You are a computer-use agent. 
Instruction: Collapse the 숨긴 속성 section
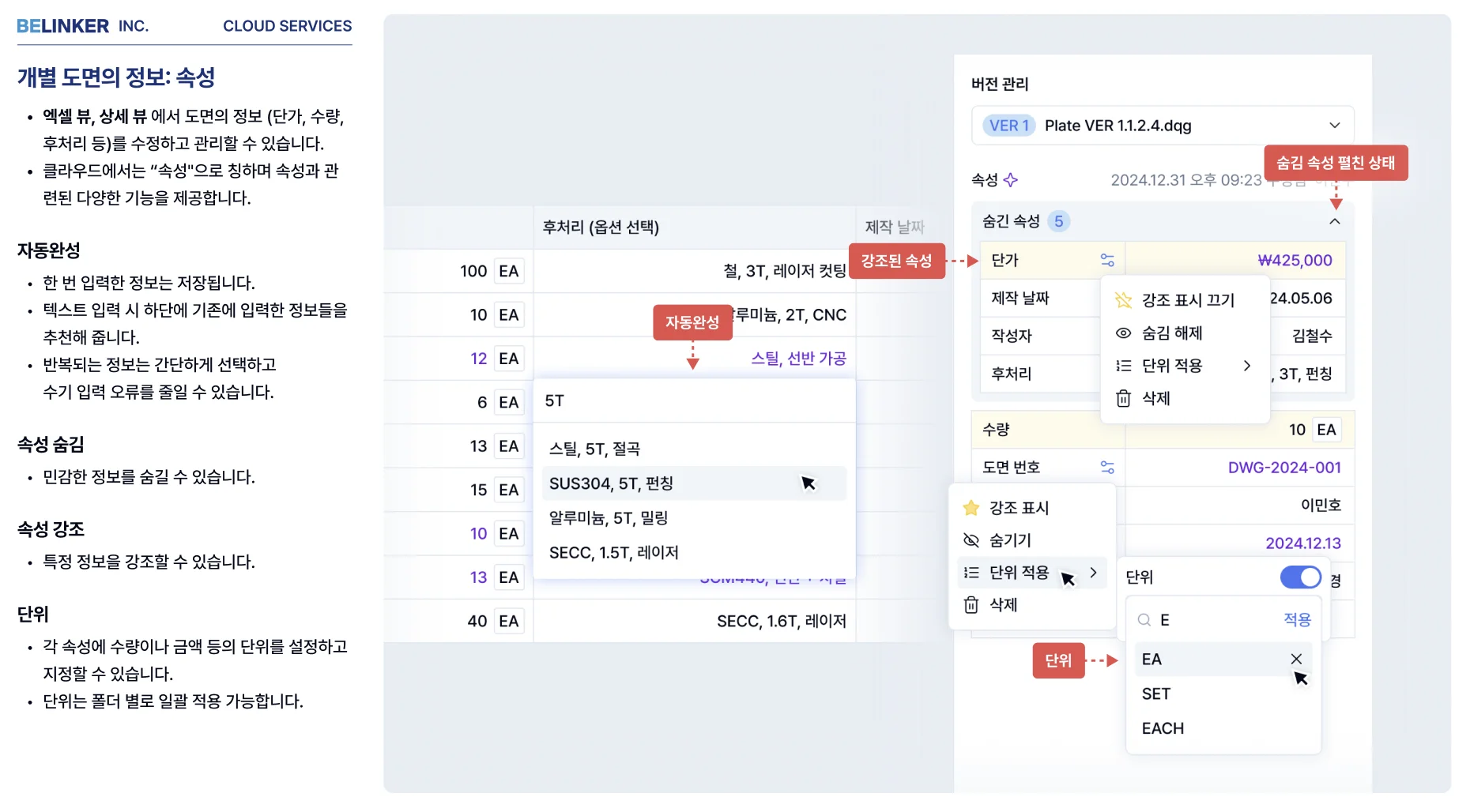click(1335, 222)
